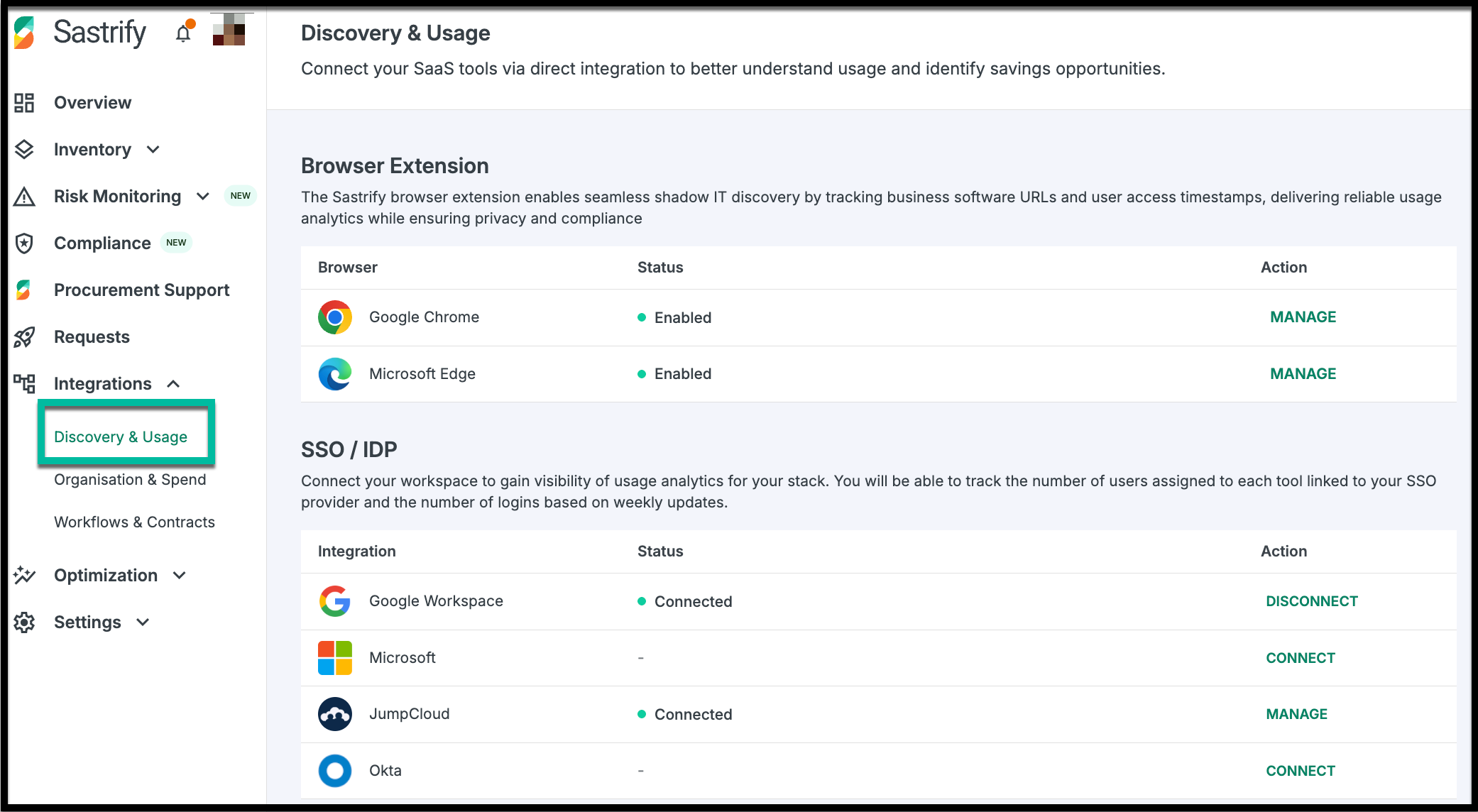Collapse the Integrations chevron
This screenshot has height=812, width=1478.
coord(173,384)
